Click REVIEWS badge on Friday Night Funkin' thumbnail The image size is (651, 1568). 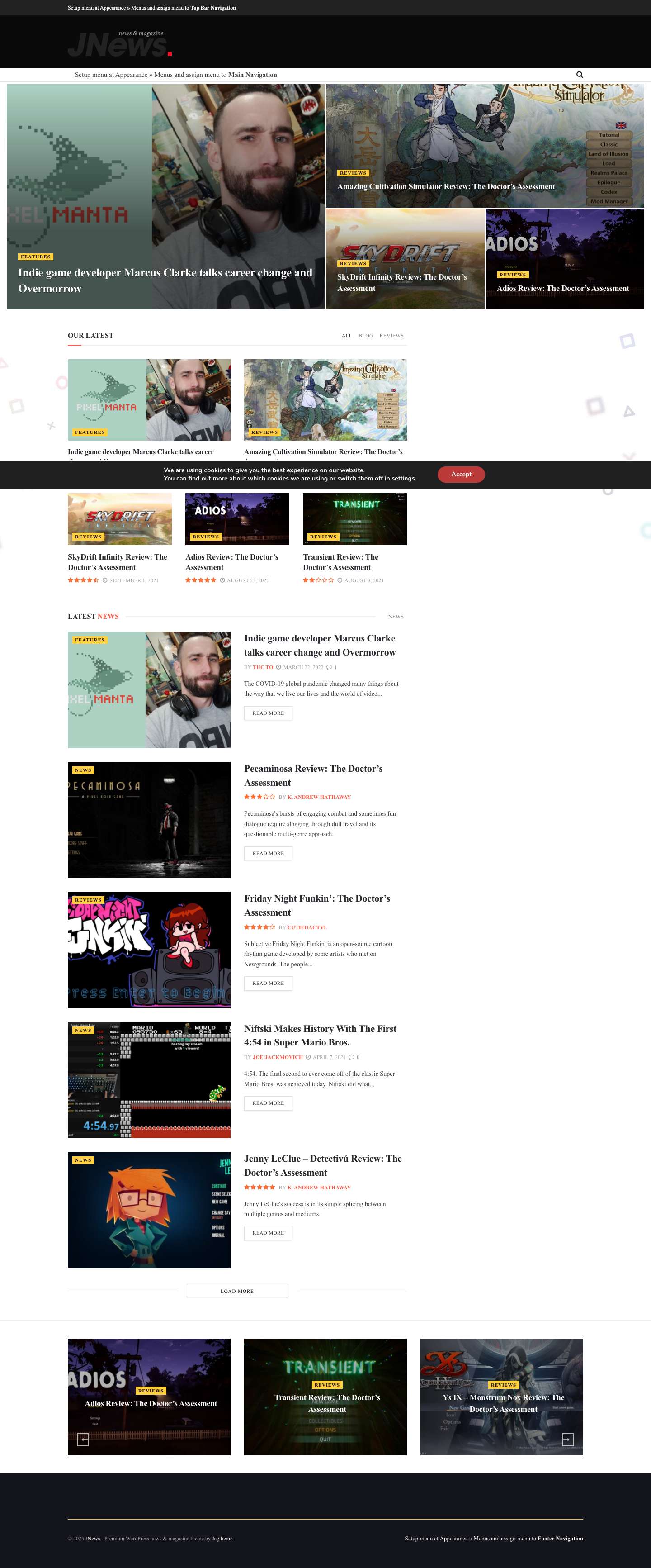click(x=88, y=900)
